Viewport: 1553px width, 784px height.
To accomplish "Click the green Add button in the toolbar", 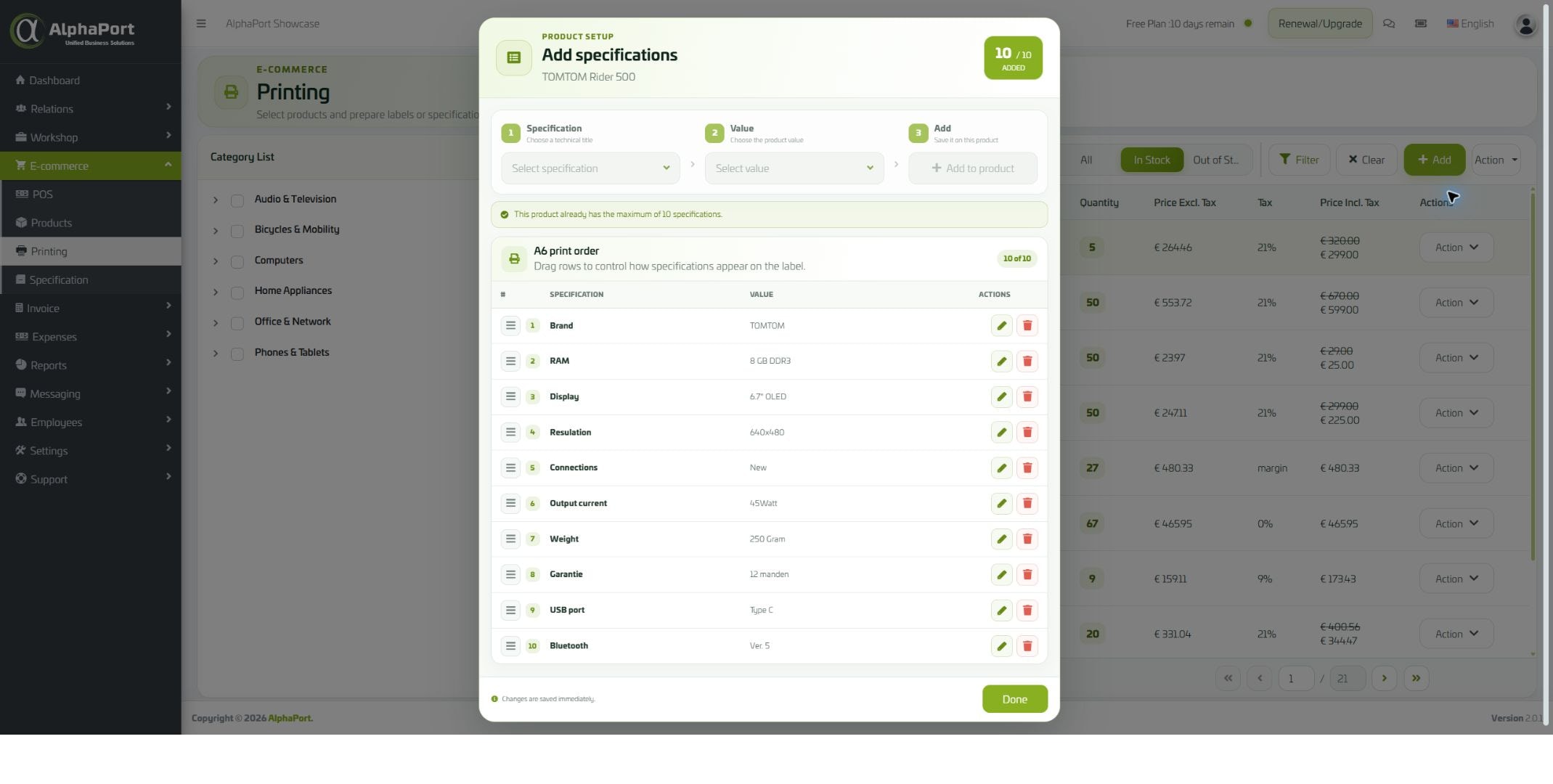I will [x=1433, y=160].
